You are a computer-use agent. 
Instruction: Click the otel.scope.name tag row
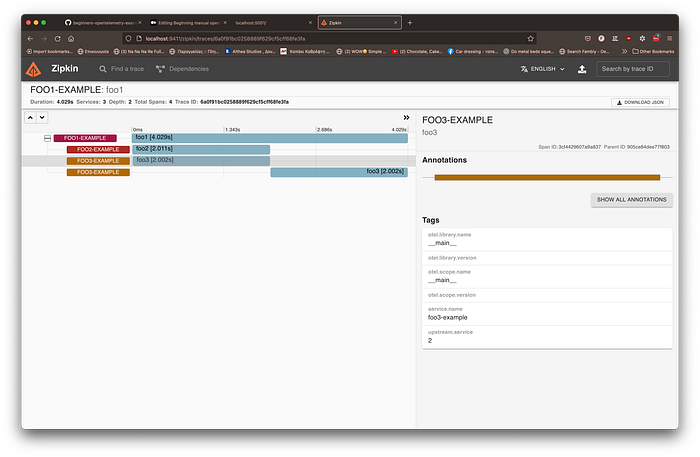(547, 277)
